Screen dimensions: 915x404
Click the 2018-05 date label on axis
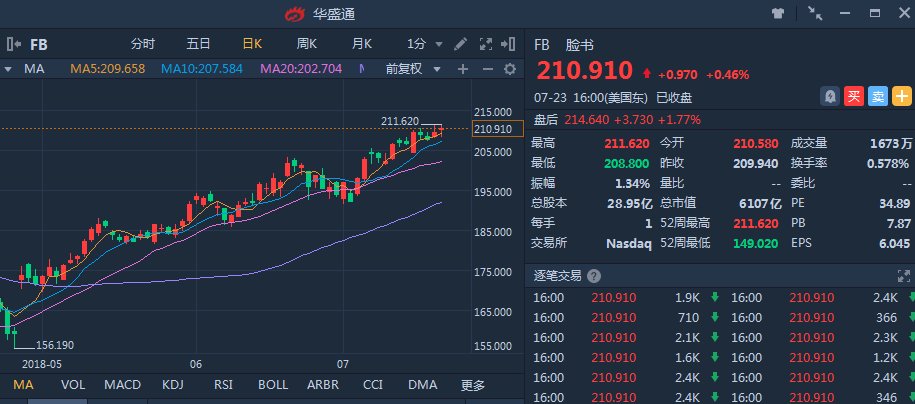42,364
